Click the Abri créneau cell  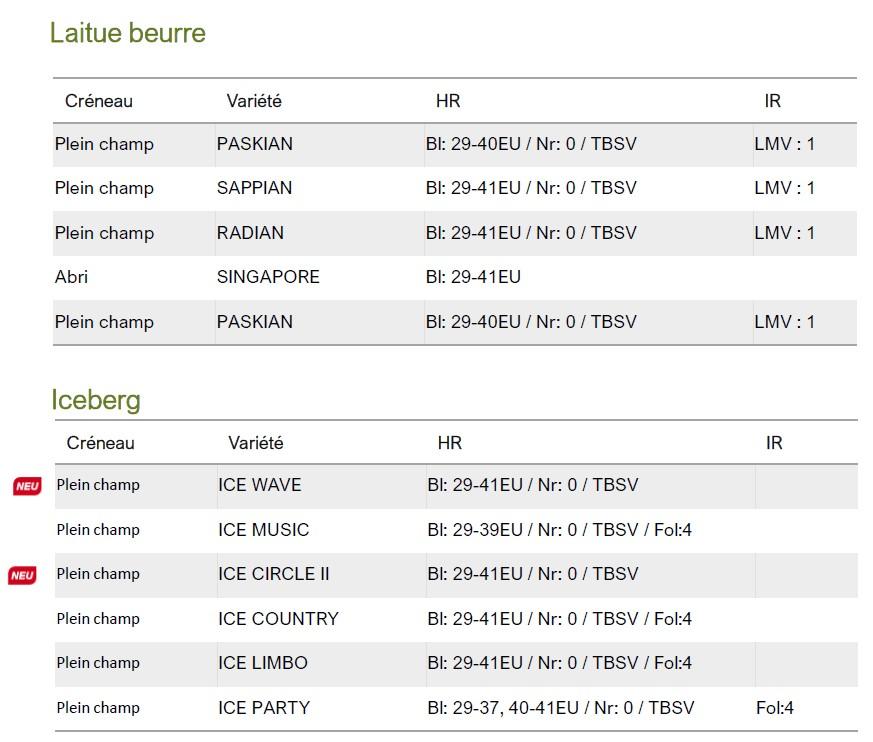(x=71, y=277)
